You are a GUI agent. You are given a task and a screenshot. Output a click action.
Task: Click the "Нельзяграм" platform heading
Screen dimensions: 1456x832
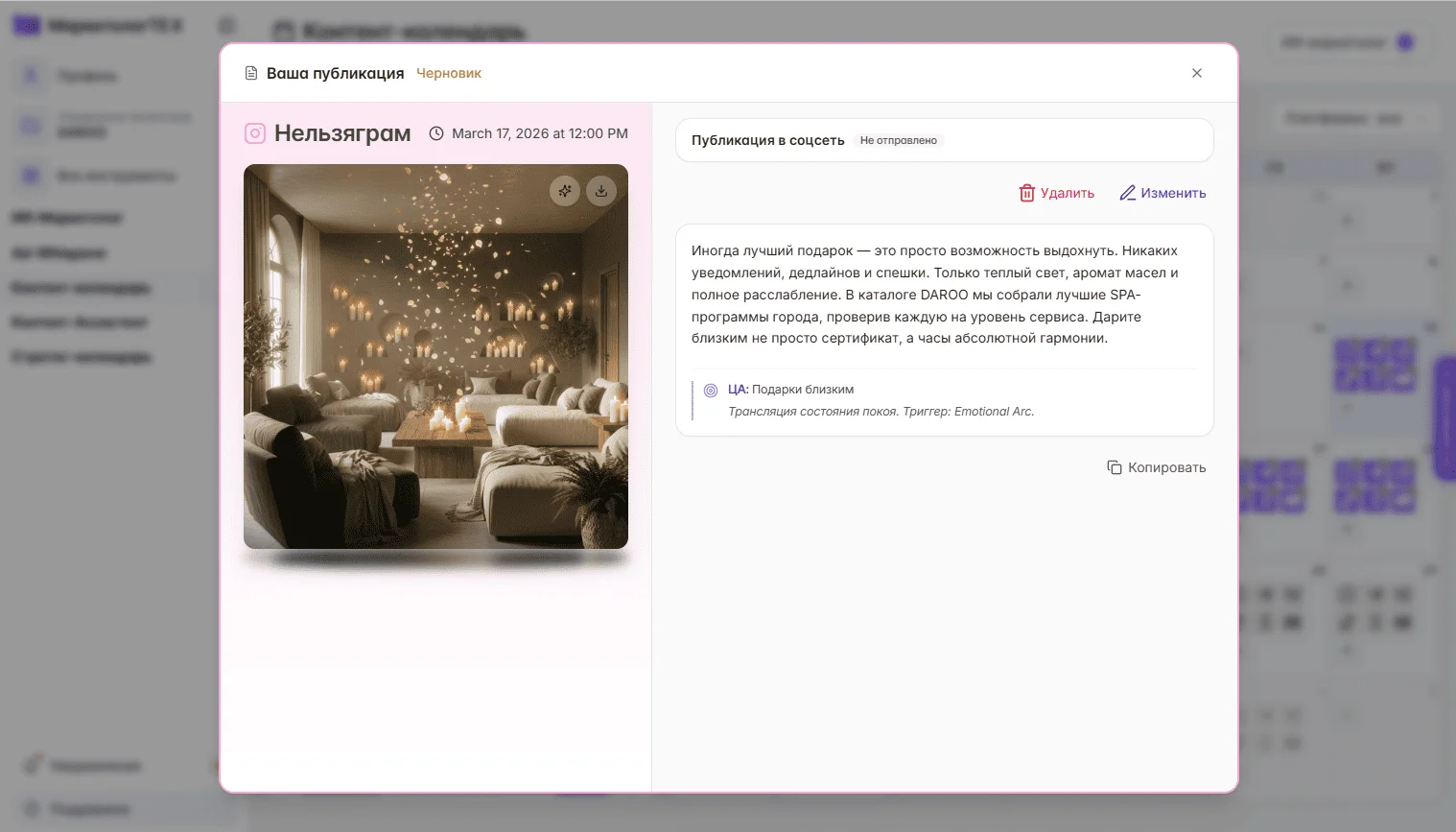pos(342,133)
